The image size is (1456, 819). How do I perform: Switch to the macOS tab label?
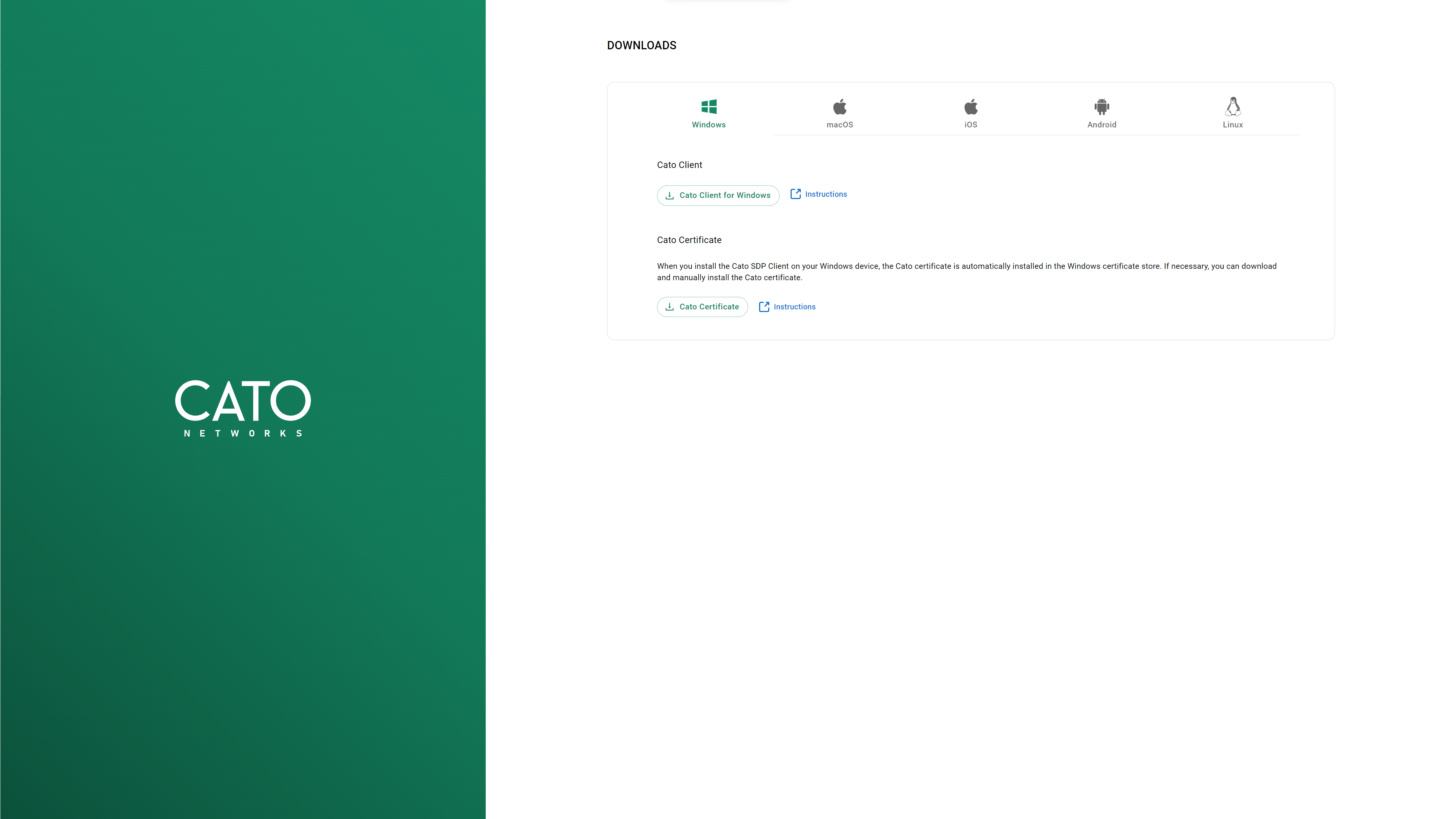pos(839,125)
